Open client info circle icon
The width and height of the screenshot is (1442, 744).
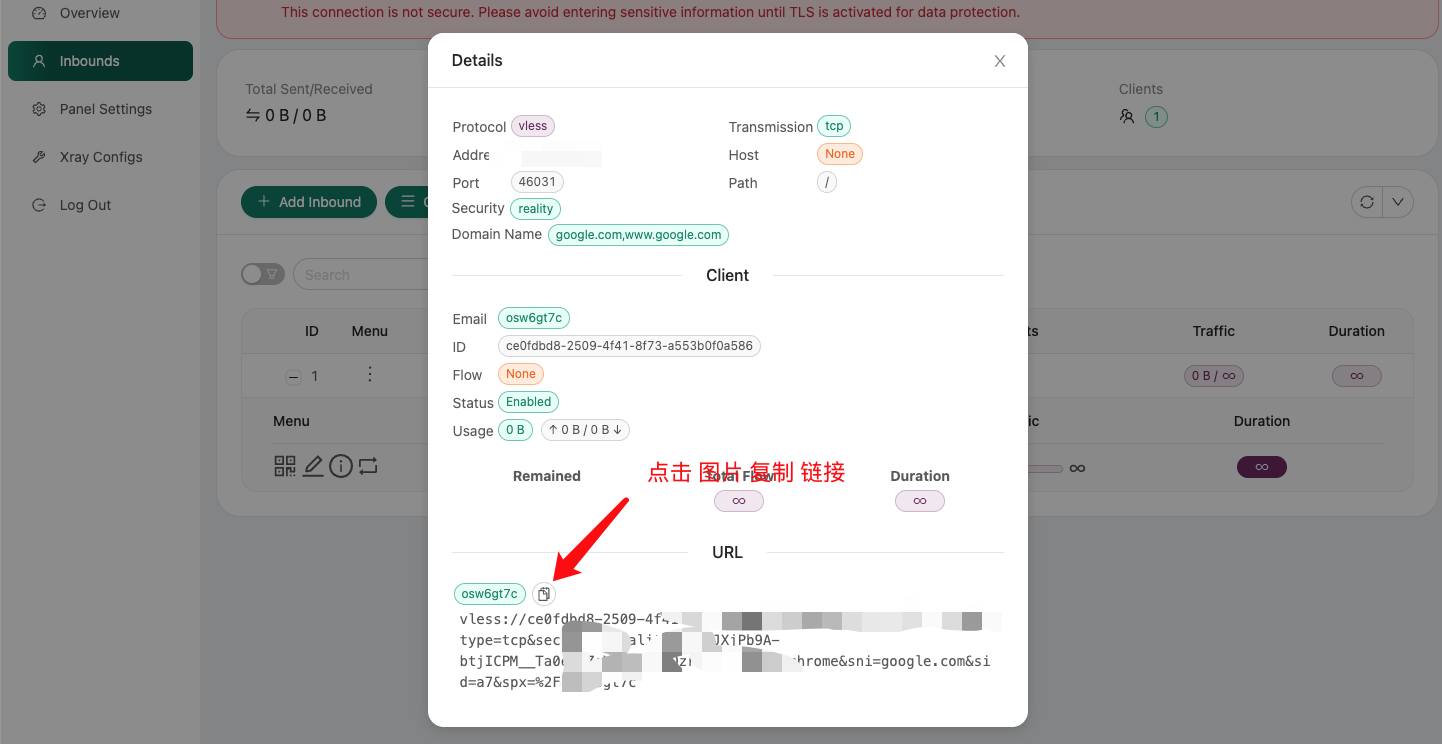tap(341, 466)
